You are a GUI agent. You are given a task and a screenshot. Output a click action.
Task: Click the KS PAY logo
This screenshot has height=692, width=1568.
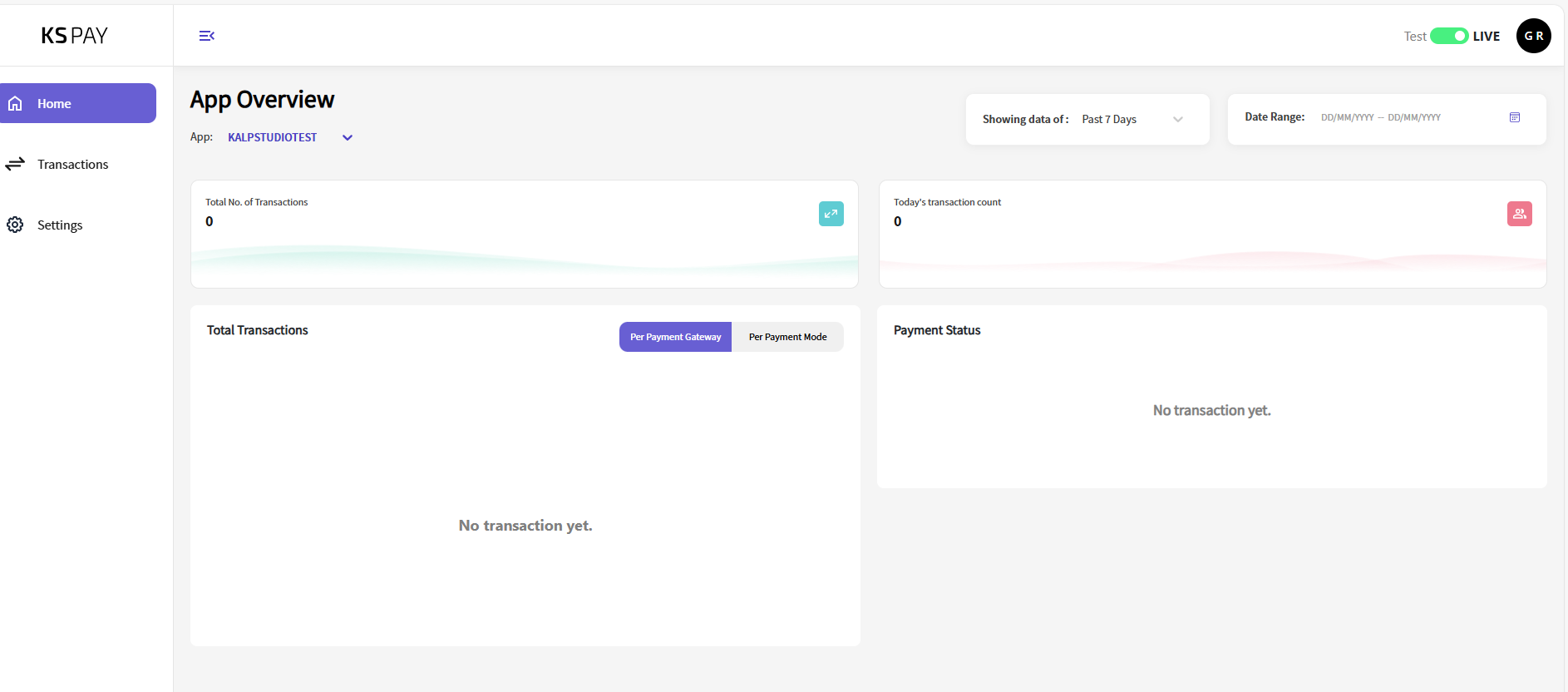(x=75, y=36)
